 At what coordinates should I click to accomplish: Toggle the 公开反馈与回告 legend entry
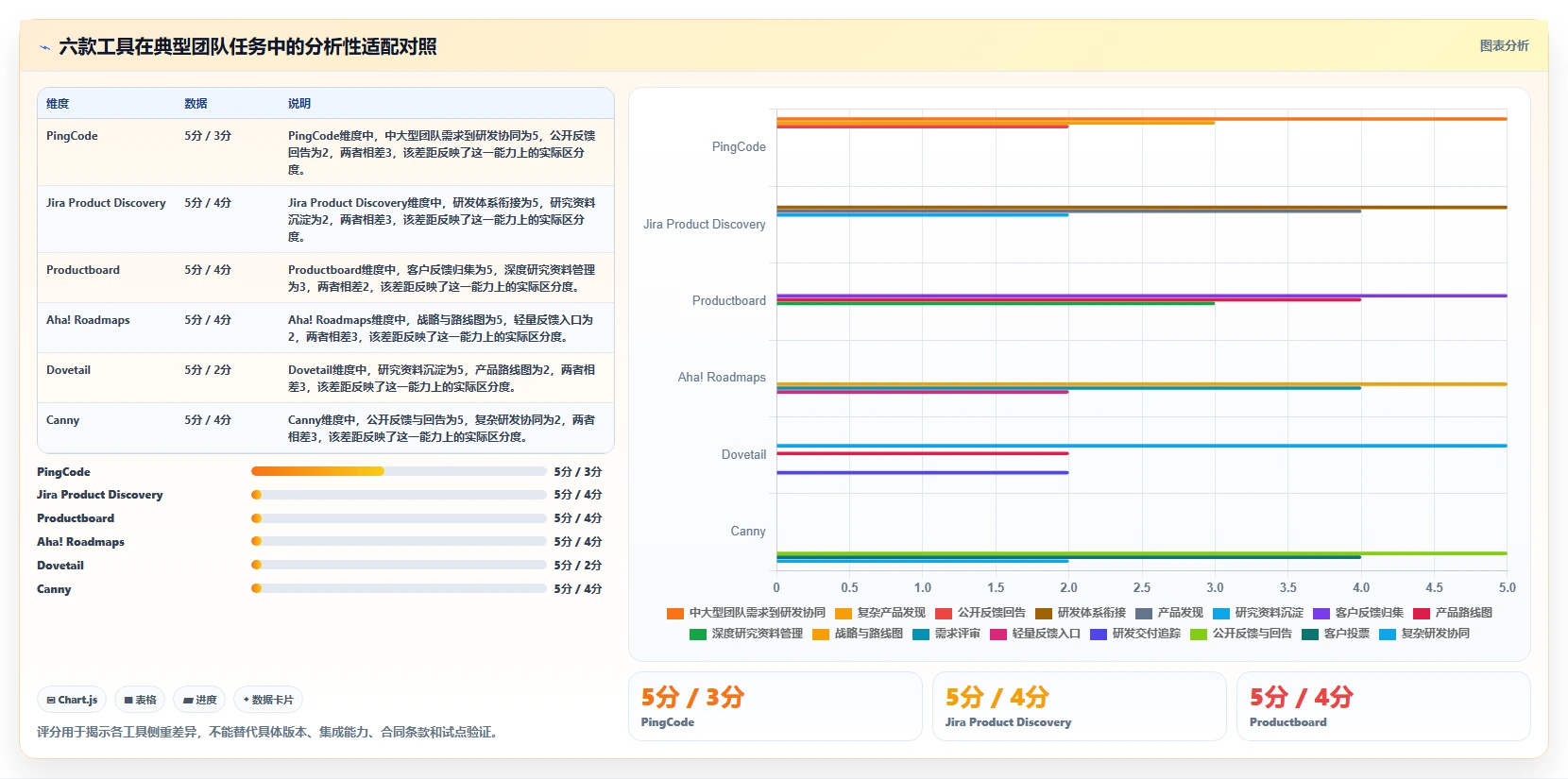tap(1241, 634)
